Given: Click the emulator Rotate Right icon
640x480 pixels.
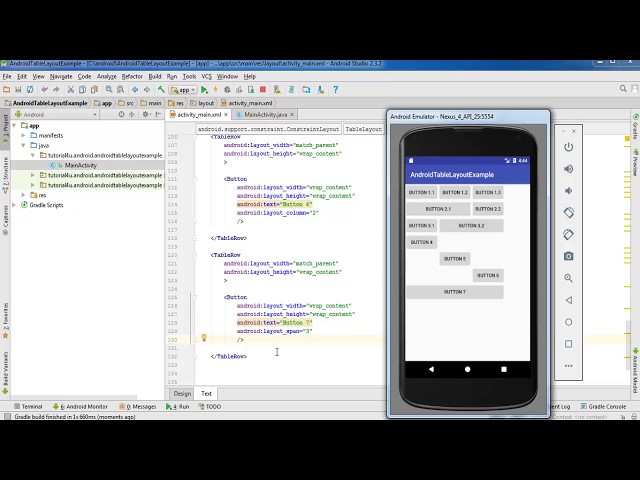Looking at the screenshot, I should click(568, 234).
